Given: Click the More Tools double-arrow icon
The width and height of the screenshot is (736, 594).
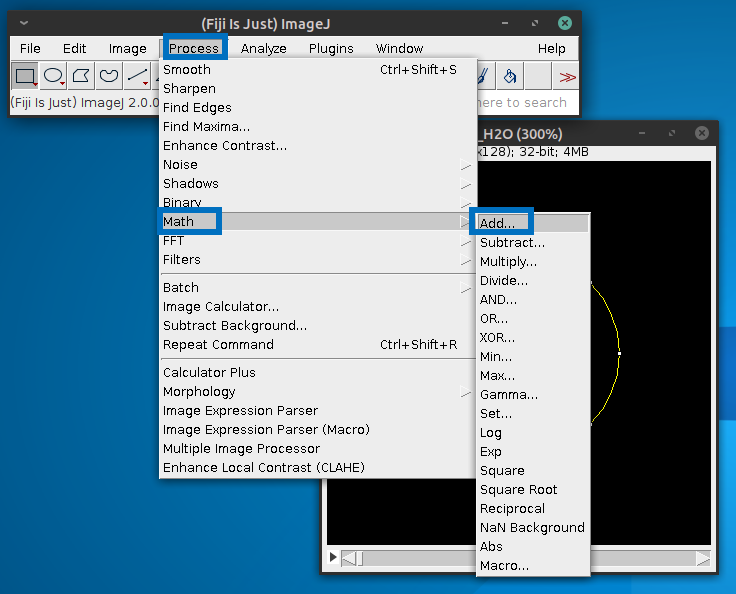Looking at the screenshot, I should 566,76.
